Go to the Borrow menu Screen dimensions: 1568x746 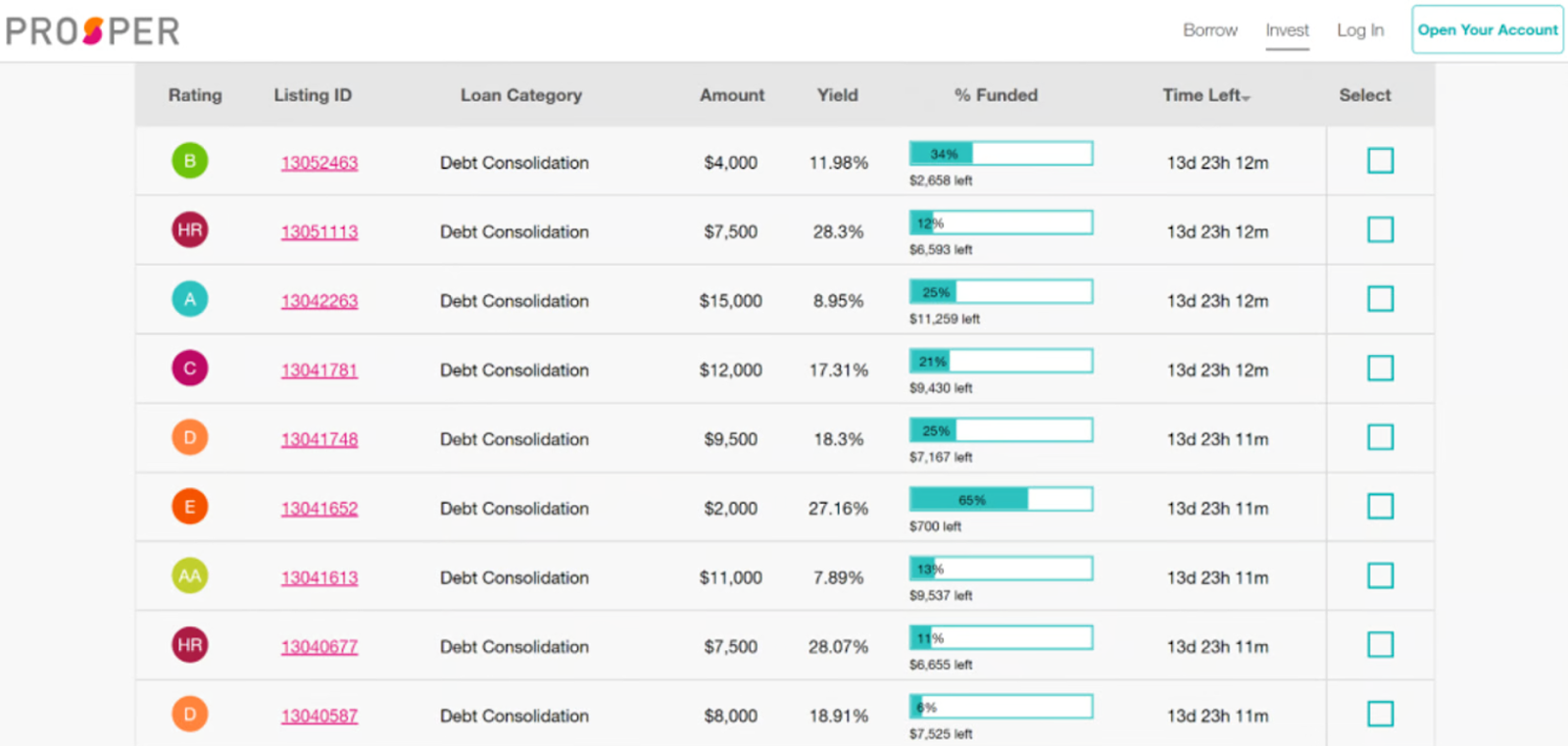[x=1209, y=30]
